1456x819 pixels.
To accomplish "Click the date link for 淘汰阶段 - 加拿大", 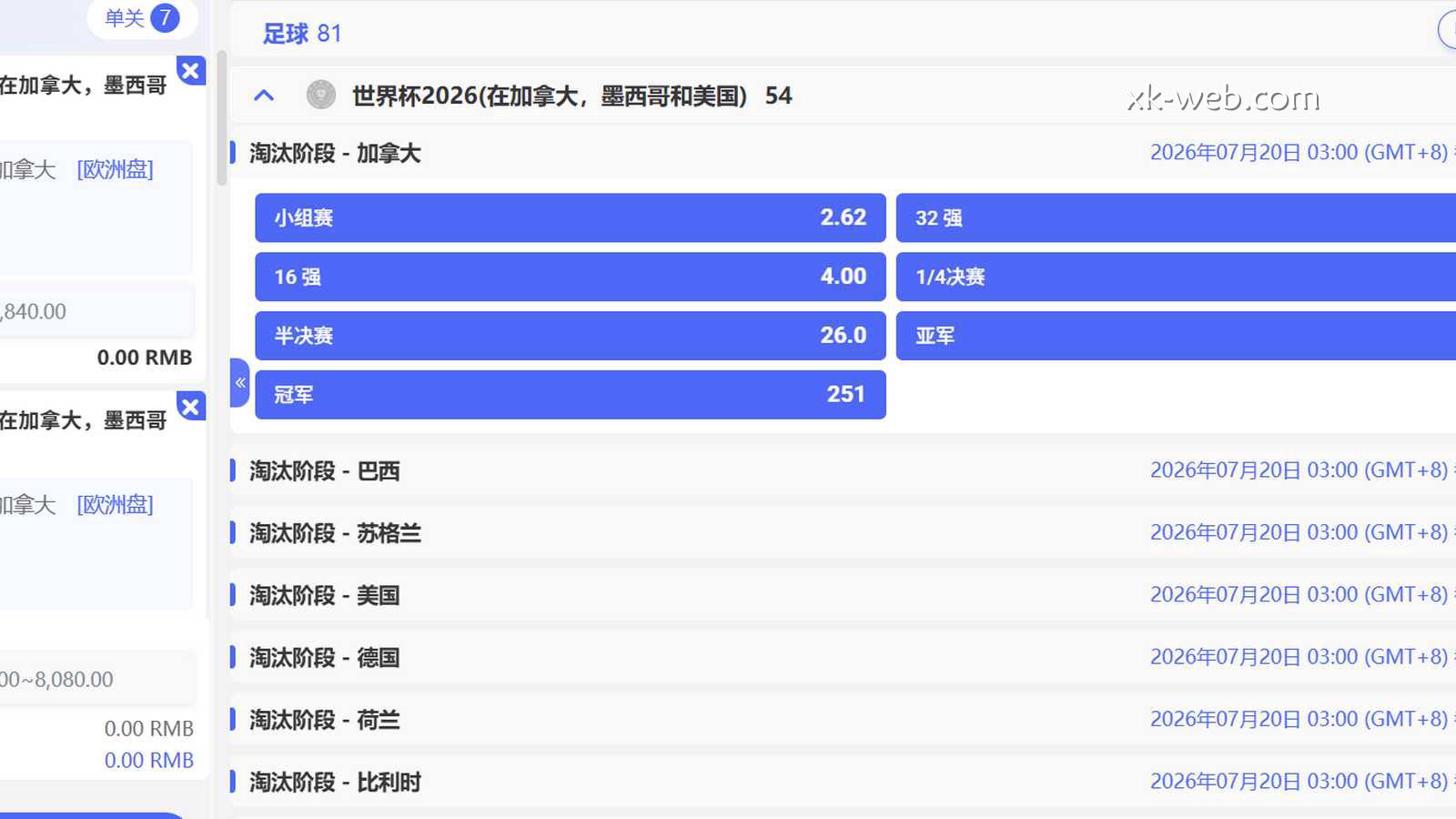I will [1296, 152].
